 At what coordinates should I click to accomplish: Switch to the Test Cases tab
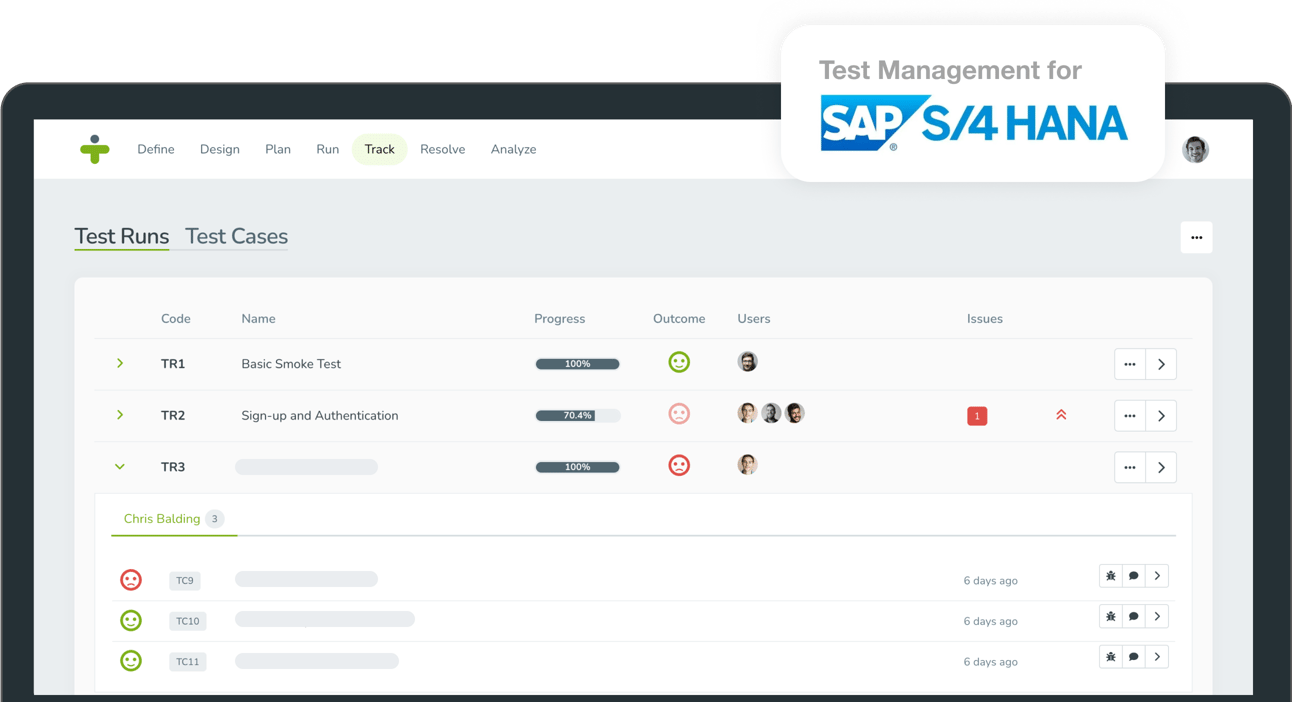(235, 236)
